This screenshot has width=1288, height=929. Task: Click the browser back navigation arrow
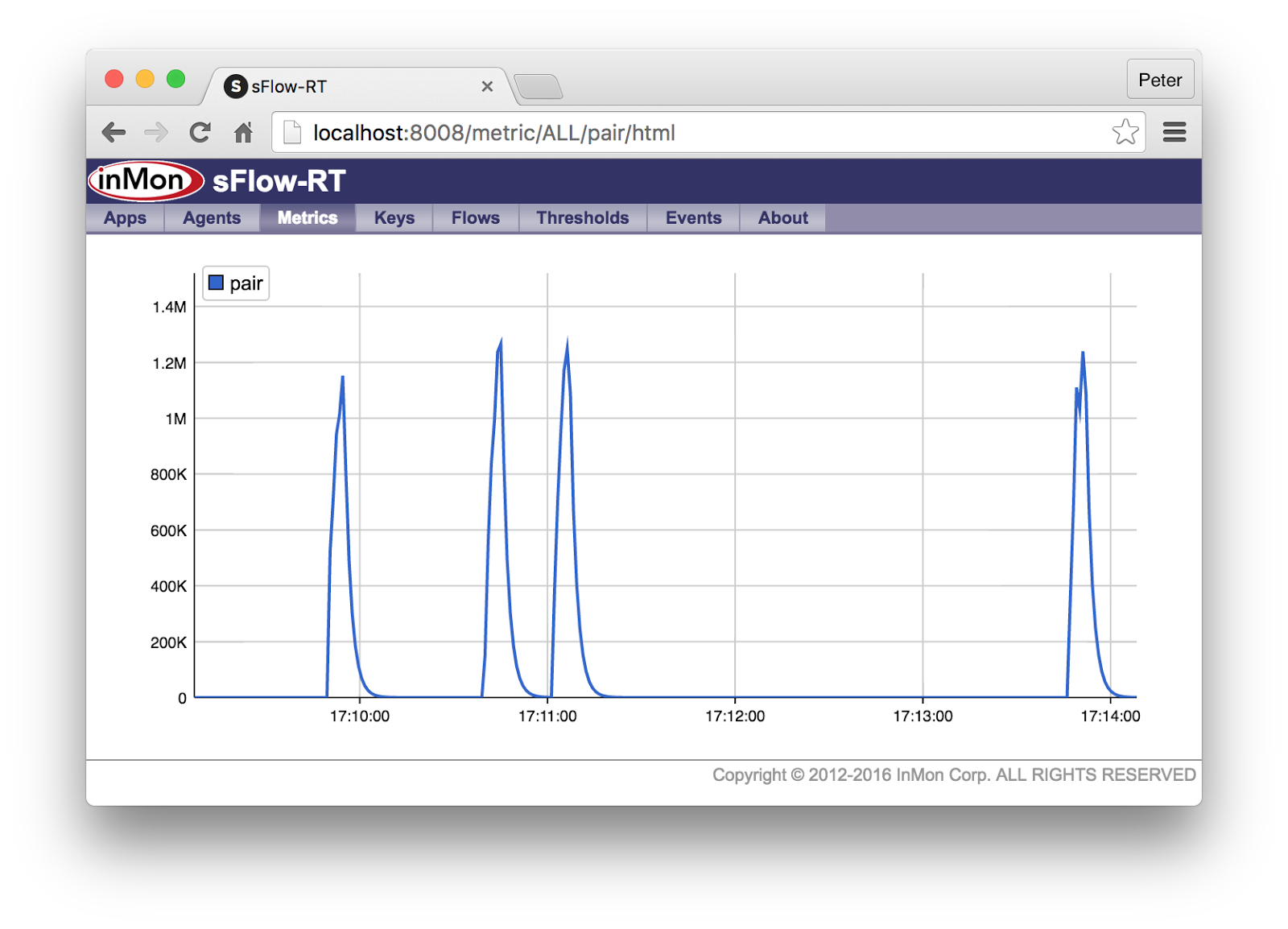pyautogui.click(x=114, y=132)
